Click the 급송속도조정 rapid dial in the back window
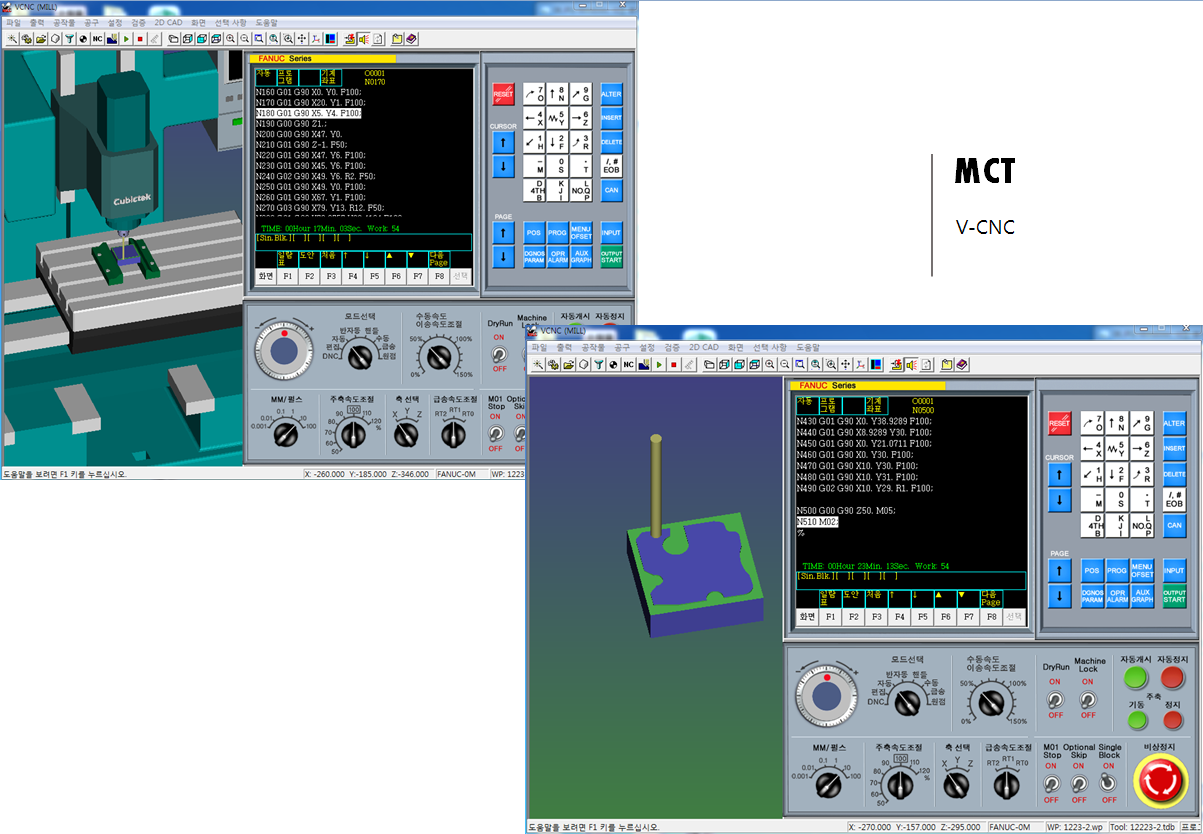The height and width of the screenshot is (834, 1203). [454, 435]
